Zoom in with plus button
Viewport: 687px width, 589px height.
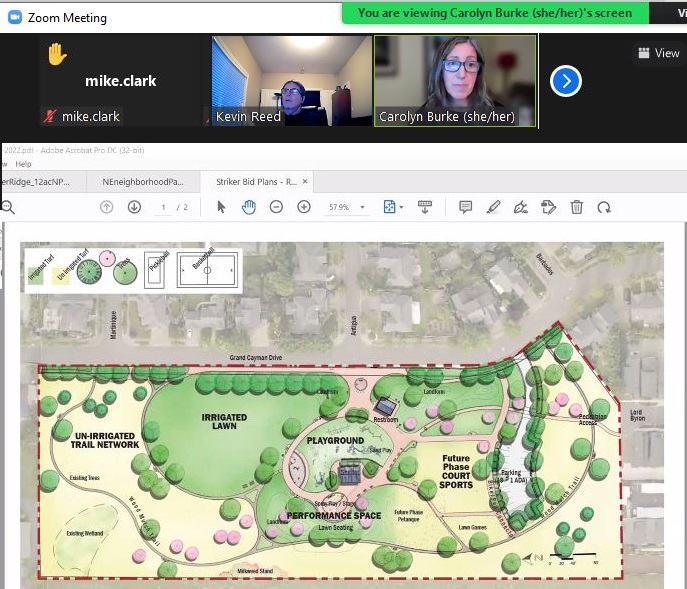[x=304, y=207]
